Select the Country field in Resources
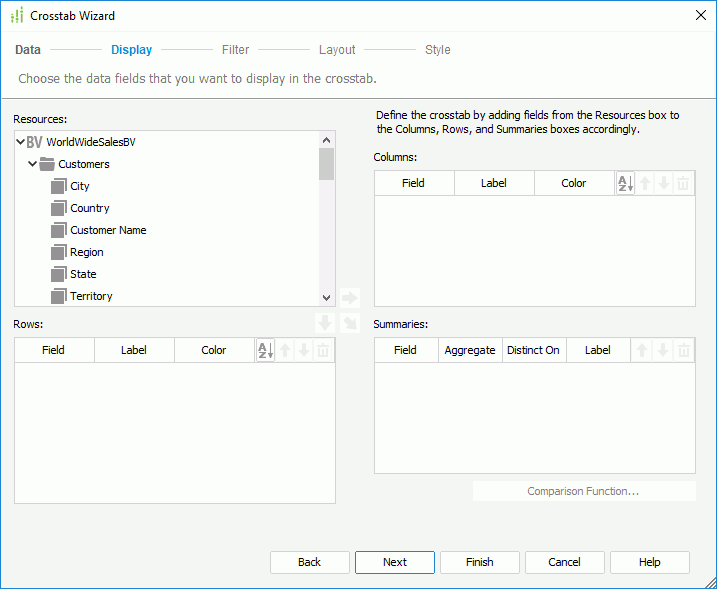 click(90, 208)
